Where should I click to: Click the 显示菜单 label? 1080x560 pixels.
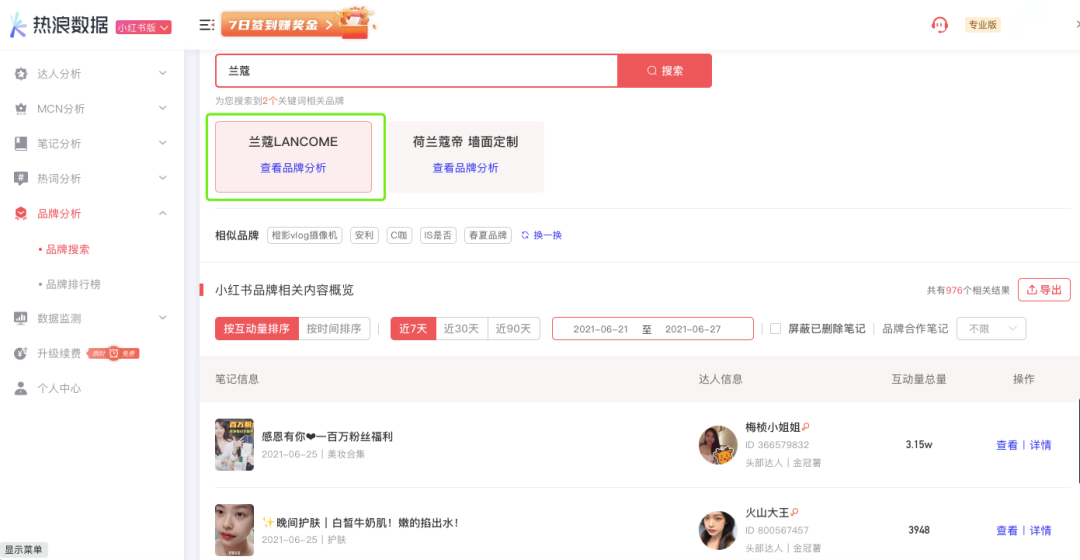pos(23,550)
